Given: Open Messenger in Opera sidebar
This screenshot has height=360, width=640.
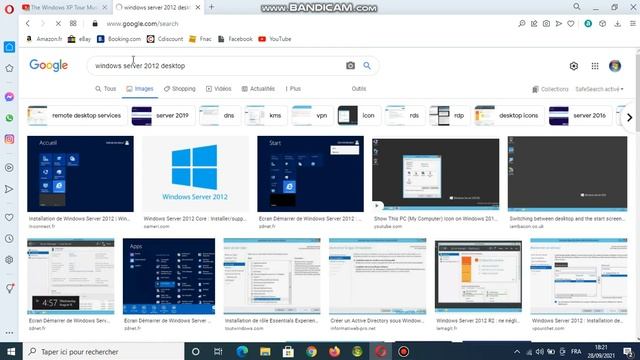Looking at the screenshot, I should click(9, 97).
